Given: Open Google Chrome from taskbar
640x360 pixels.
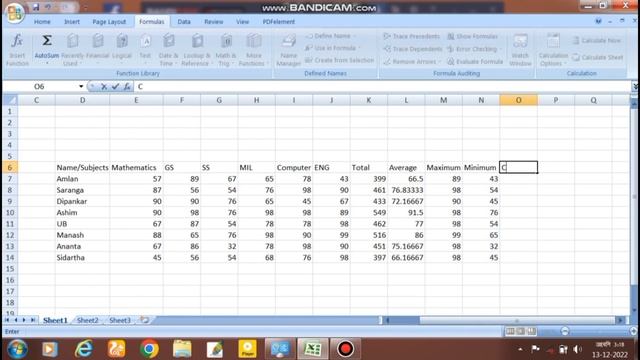Looking at the screenshot, I should click(x=149, y=349).
